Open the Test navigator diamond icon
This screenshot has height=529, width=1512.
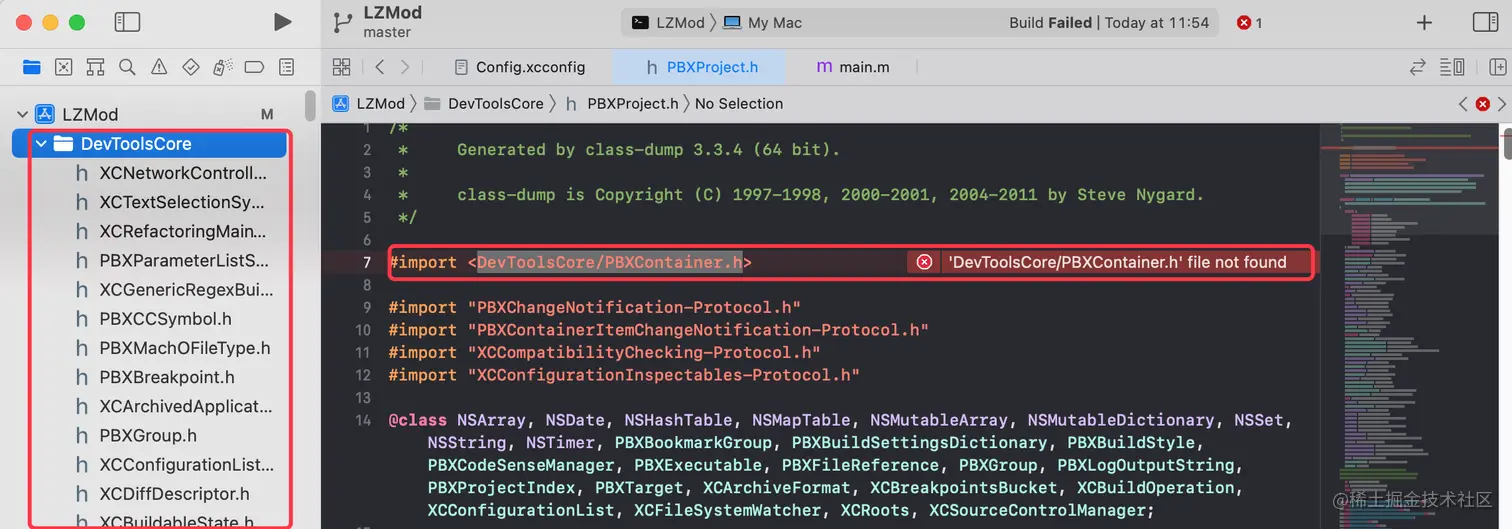pyautogui.click(x=191, y=67)
